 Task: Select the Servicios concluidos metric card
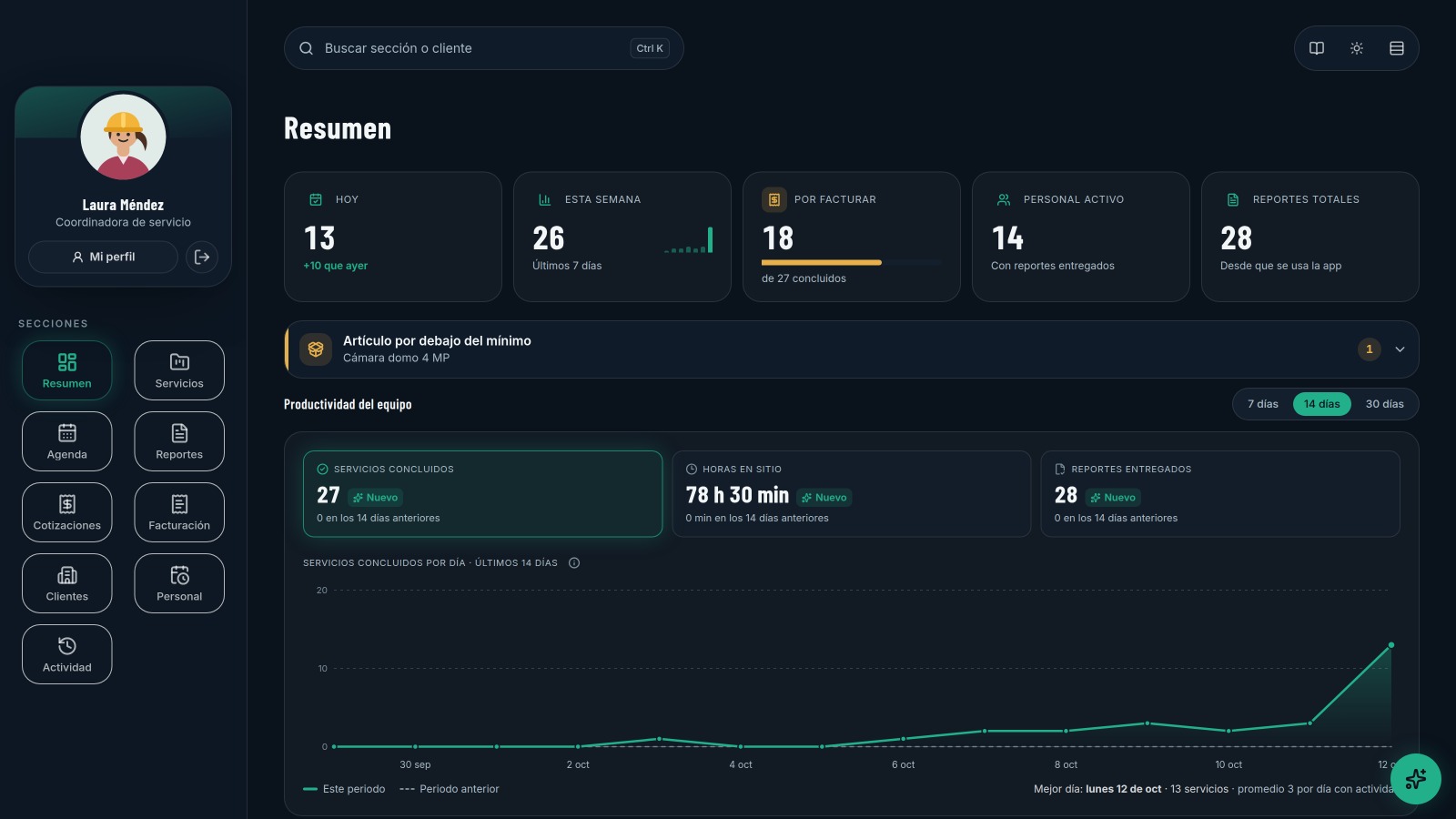click(x=482, y=494)
